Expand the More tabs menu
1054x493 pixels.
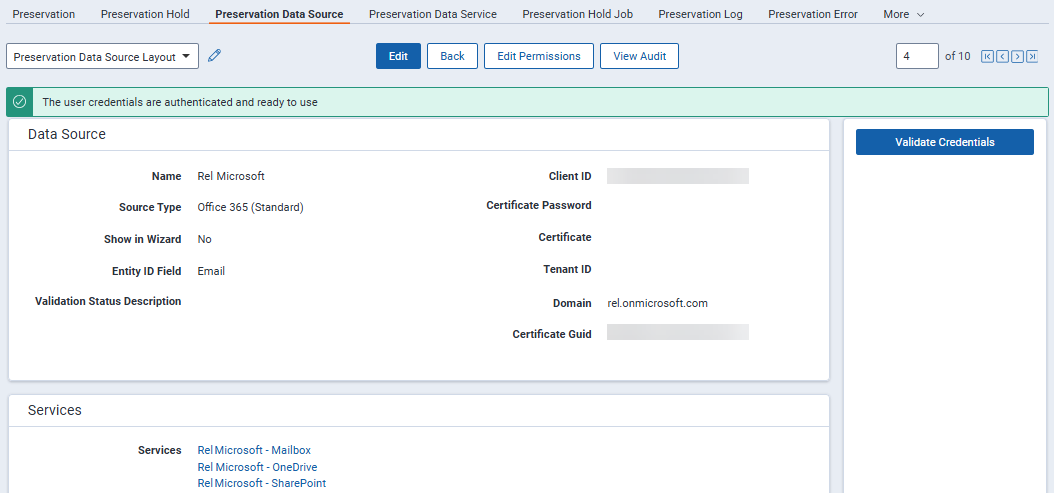point(903,14)
